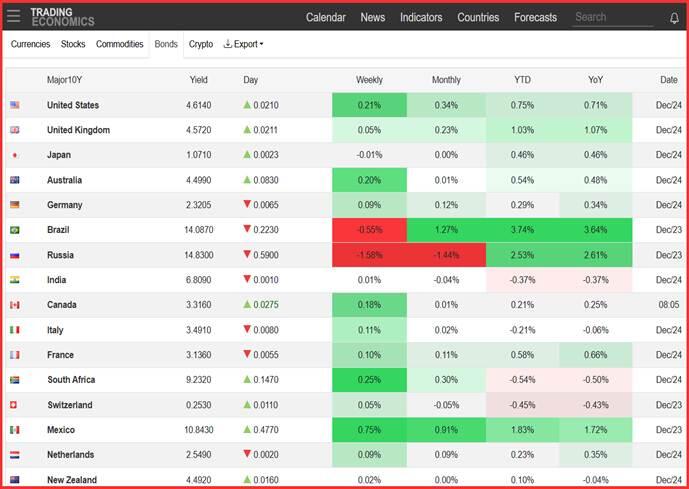Screen dimensions: 689x489
Task: Open the South Africa bond link
Action: click(72, 380)
